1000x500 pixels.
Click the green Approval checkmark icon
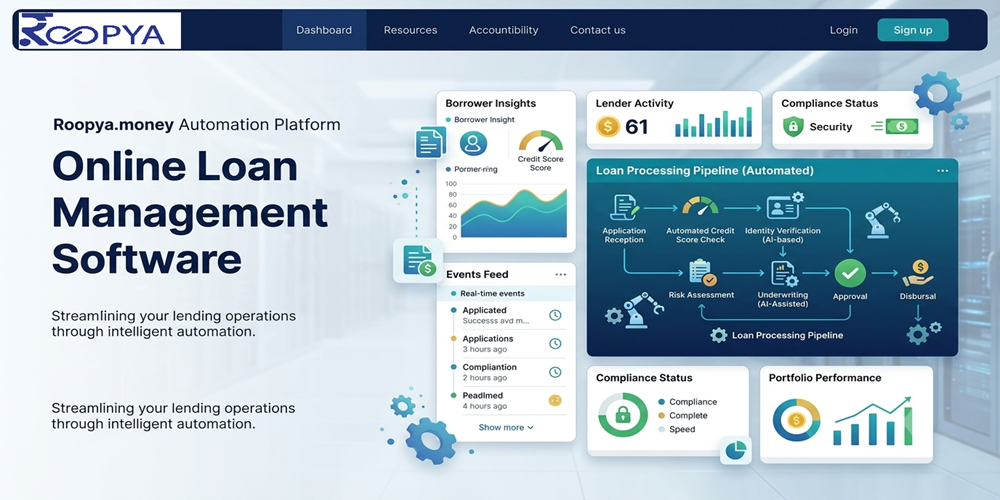point(850,273)
